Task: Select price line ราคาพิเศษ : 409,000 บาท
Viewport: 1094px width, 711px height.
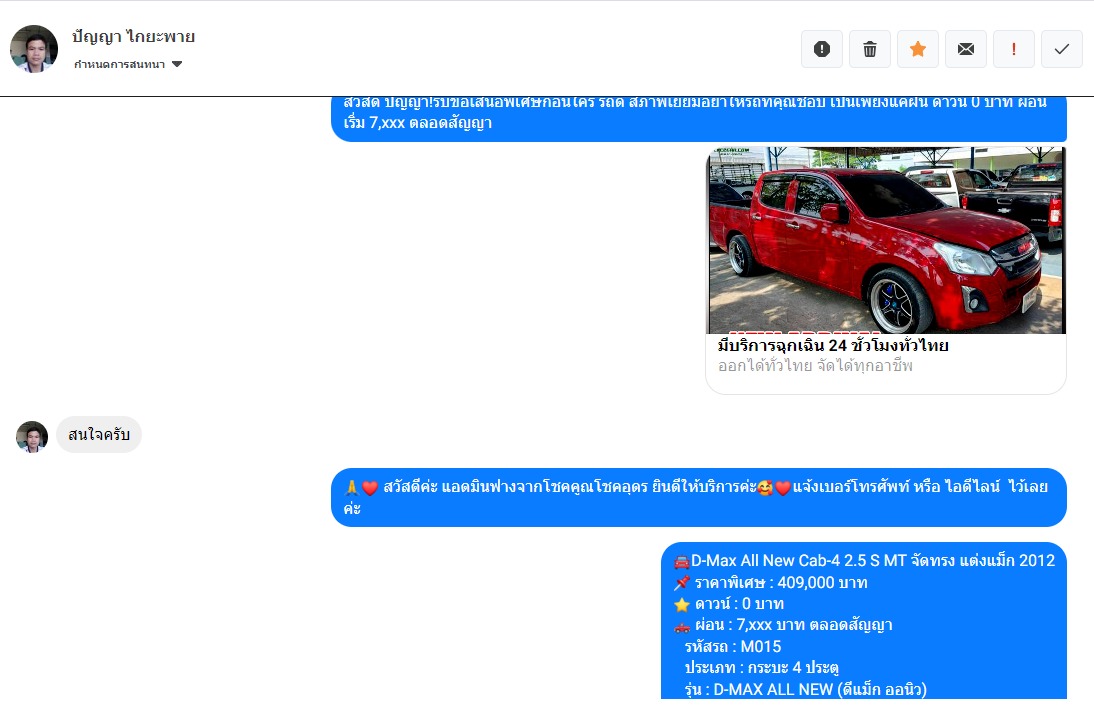Action: click(771, 583)
